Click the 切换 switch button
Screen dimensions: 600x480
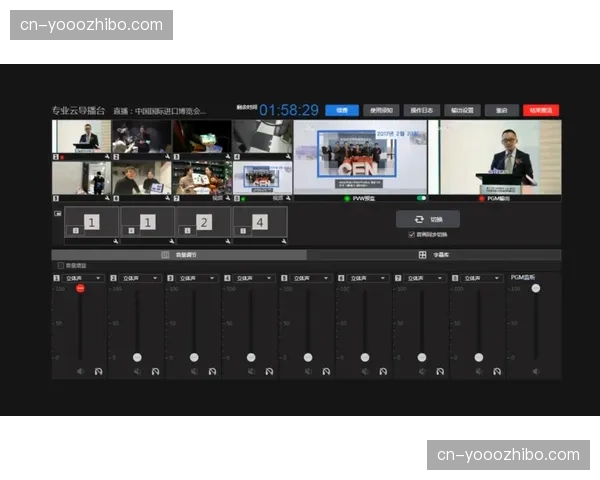430,219
